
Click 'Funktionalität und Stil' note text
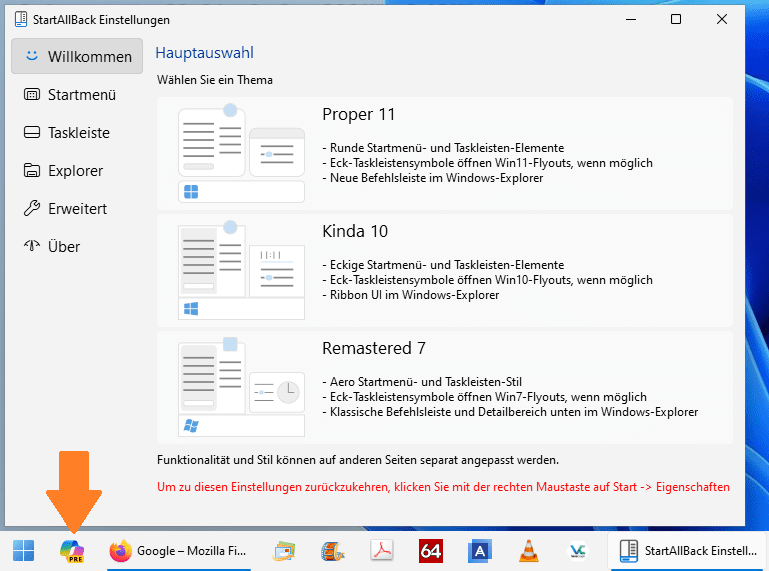[358, 460]
